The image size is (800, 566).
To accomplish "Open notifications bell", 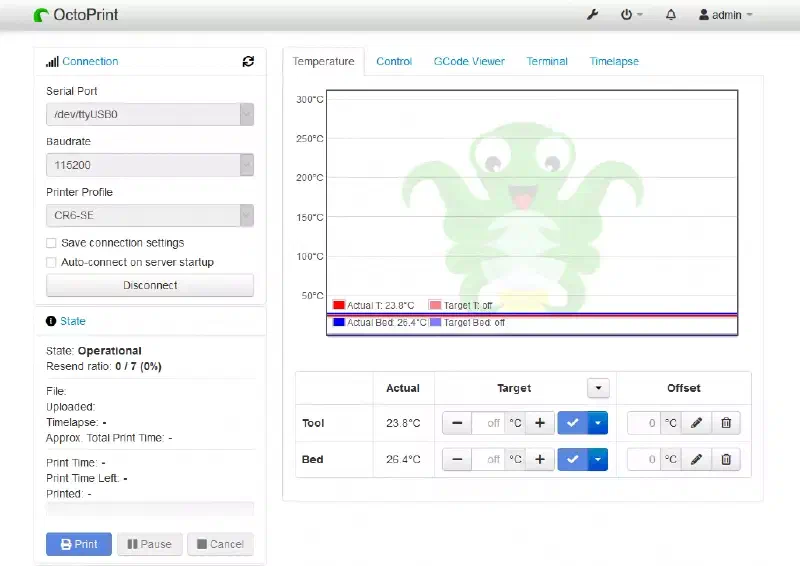I will click(671, 15).
